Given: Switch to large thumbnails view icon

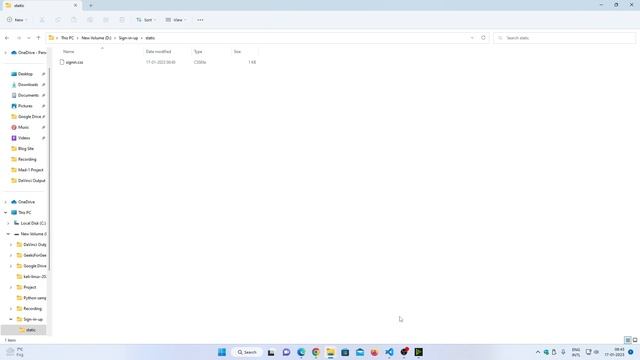Looking at the screenshot, I should (x=635, y=340).
